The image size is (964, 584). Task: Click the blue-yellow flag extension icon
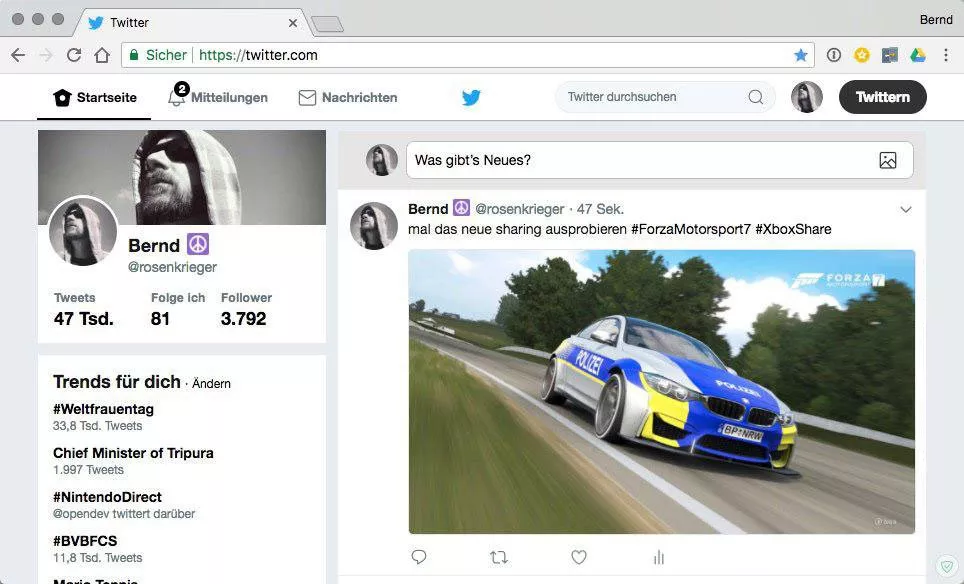[890, 55]
